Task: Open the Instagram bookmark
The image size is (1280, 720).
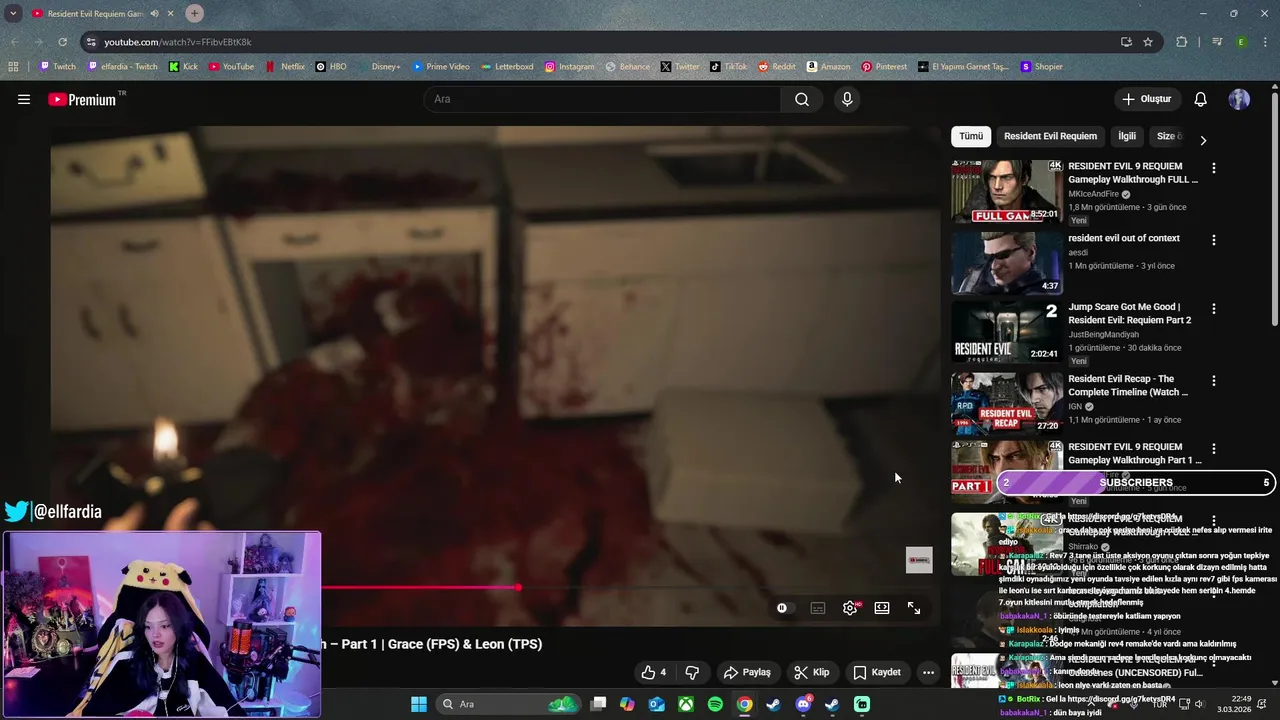Action: point(569,67)
